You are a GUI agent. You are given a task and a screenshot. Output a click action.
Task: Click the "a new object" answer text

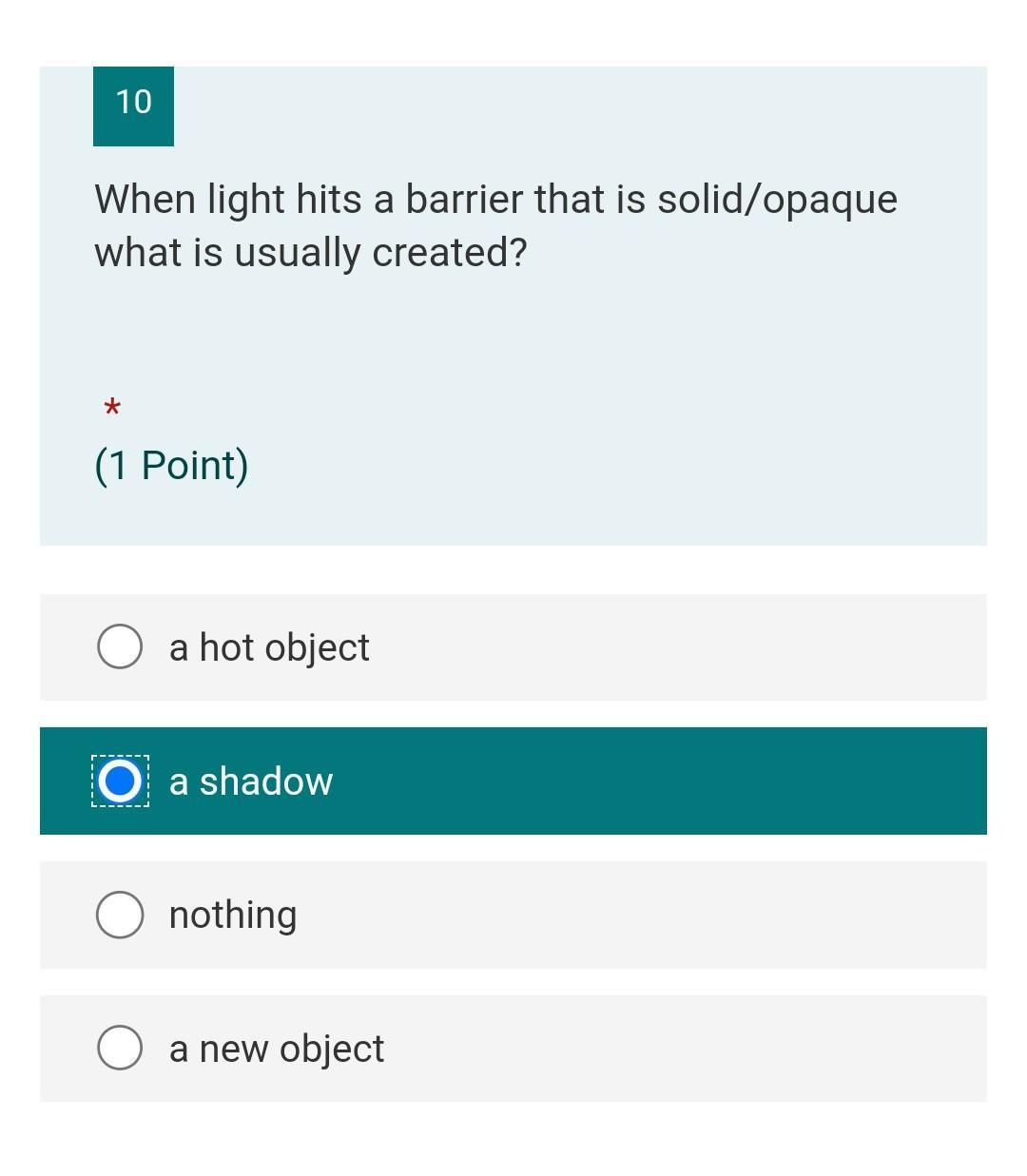point(277,1049)
